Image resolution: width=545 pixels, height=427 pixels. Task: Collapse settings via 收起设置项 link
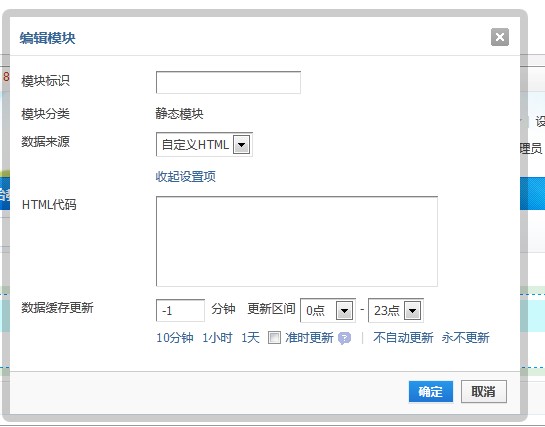(186, 176)
